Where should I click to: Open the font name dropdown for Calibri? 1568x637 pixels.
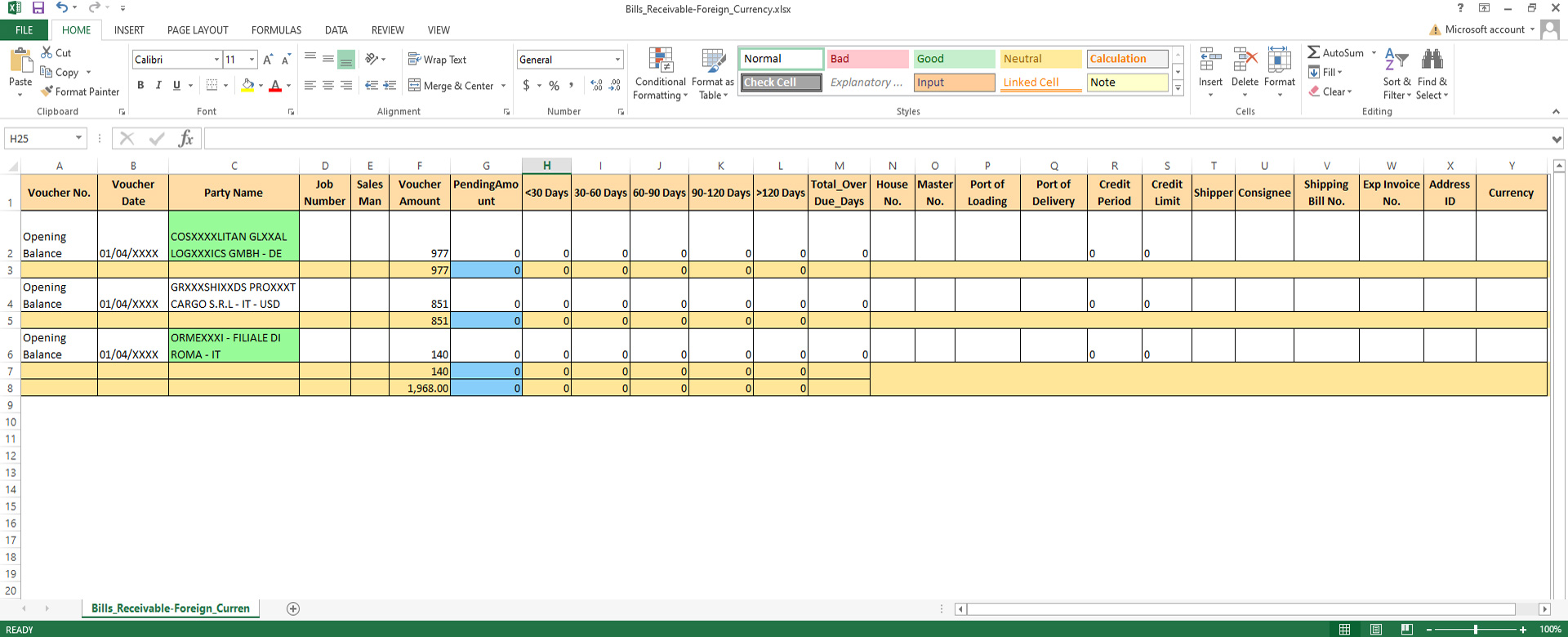[x=216, y=60]
